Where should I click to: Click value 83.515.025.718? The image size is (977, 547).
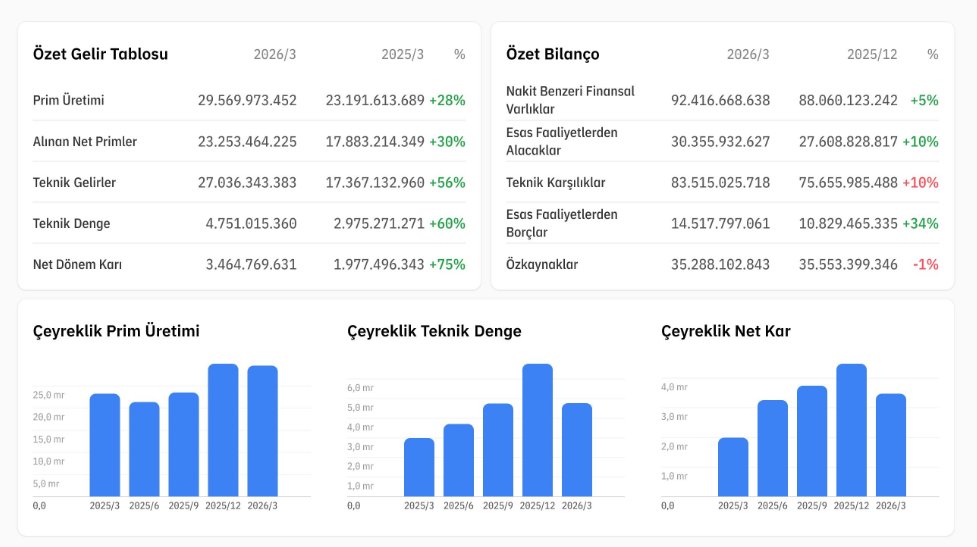pyautogui.click(x=720, y=183)
